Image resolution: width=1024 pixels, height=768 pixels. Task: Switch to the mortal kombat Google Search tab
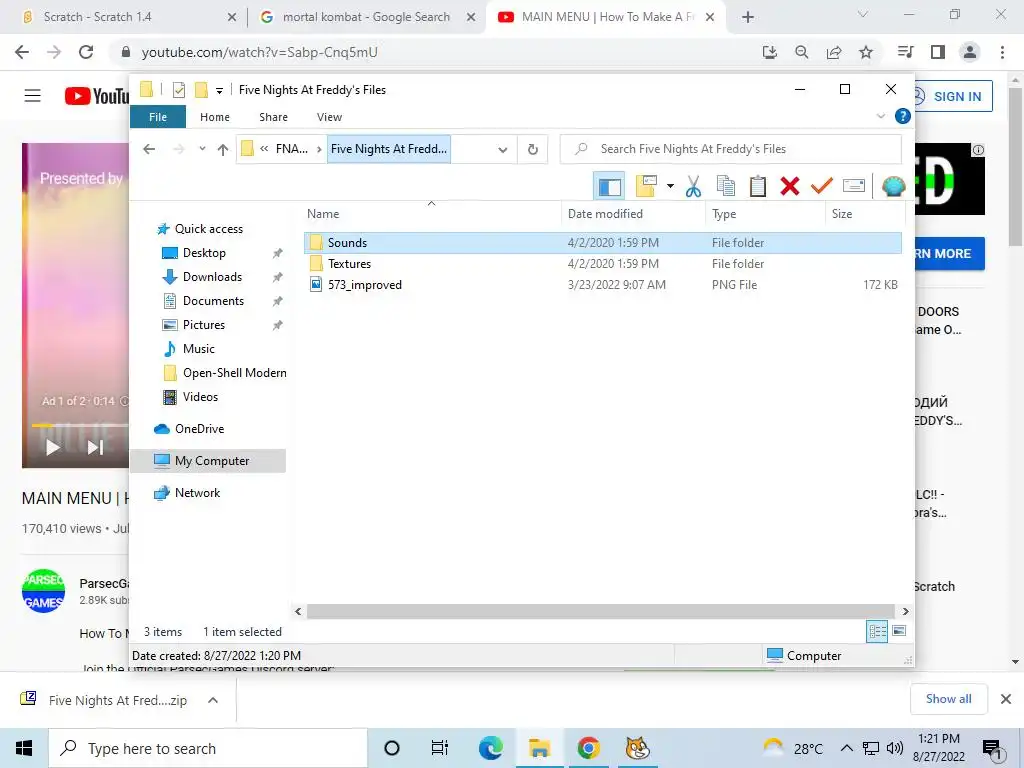point(366,17)
